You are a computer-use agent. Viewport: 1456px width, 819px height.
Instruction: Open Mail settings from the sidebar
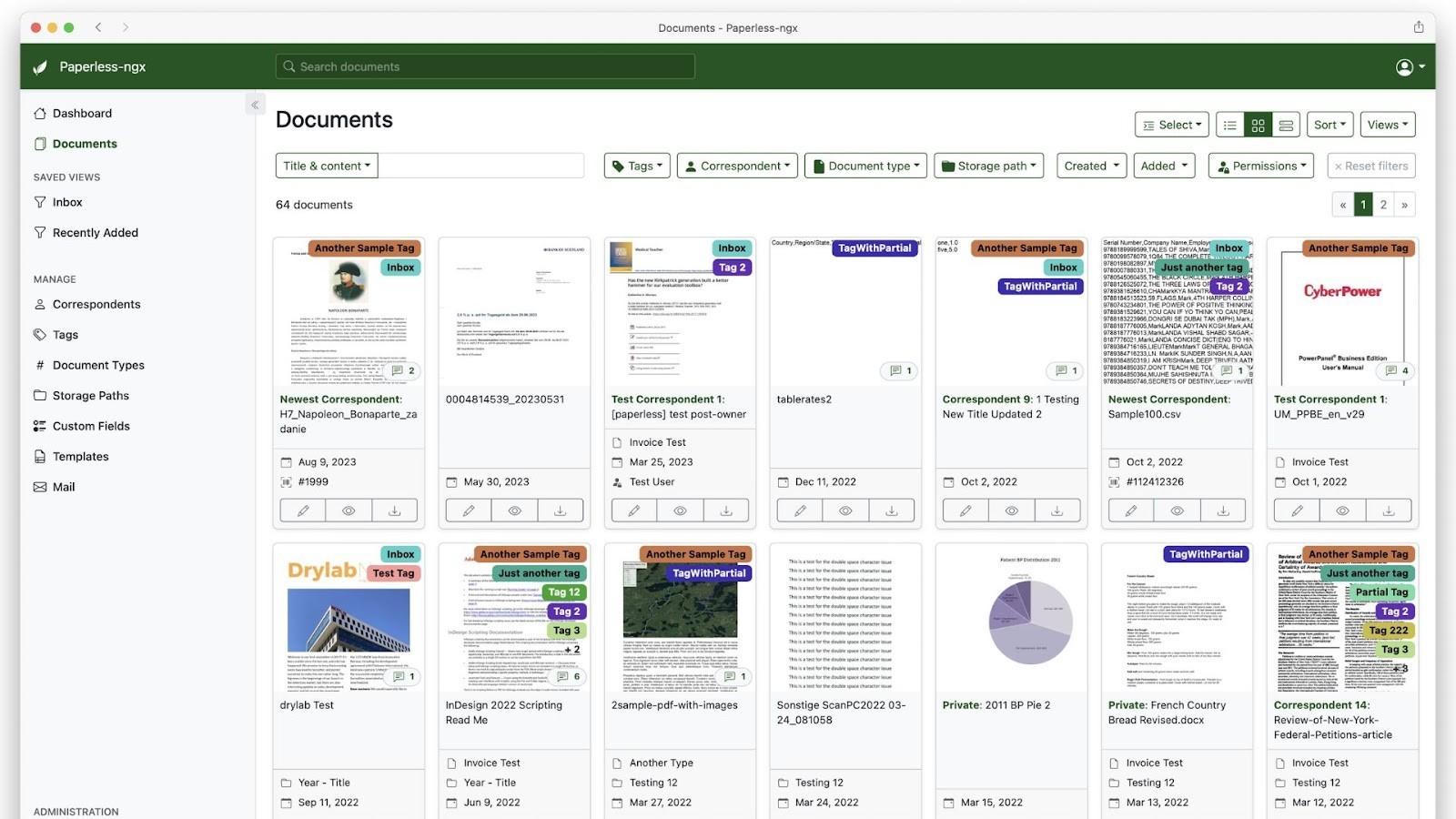[64, 487]
